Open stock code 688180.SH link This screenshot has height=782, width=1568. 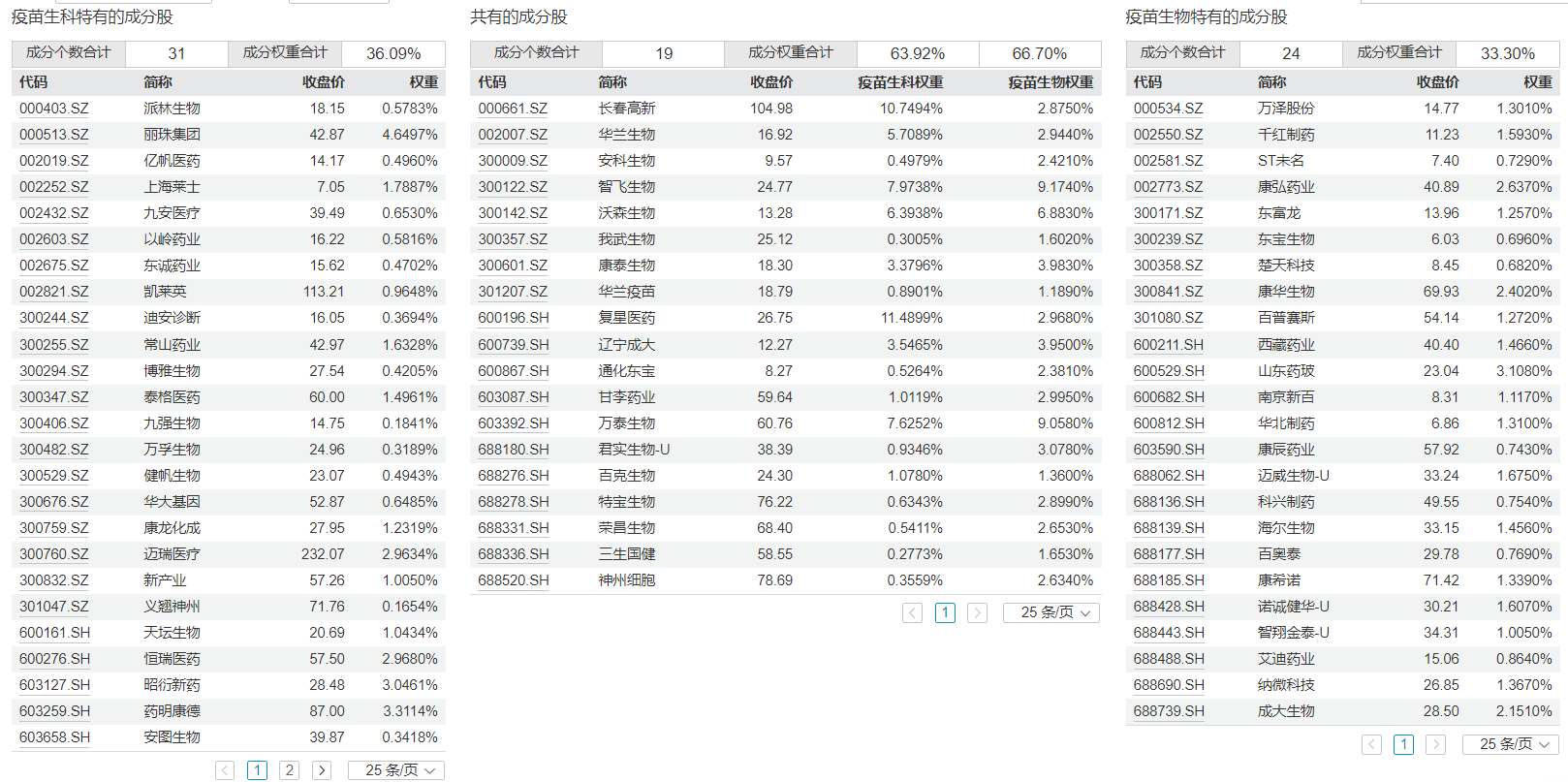[514, 450]
